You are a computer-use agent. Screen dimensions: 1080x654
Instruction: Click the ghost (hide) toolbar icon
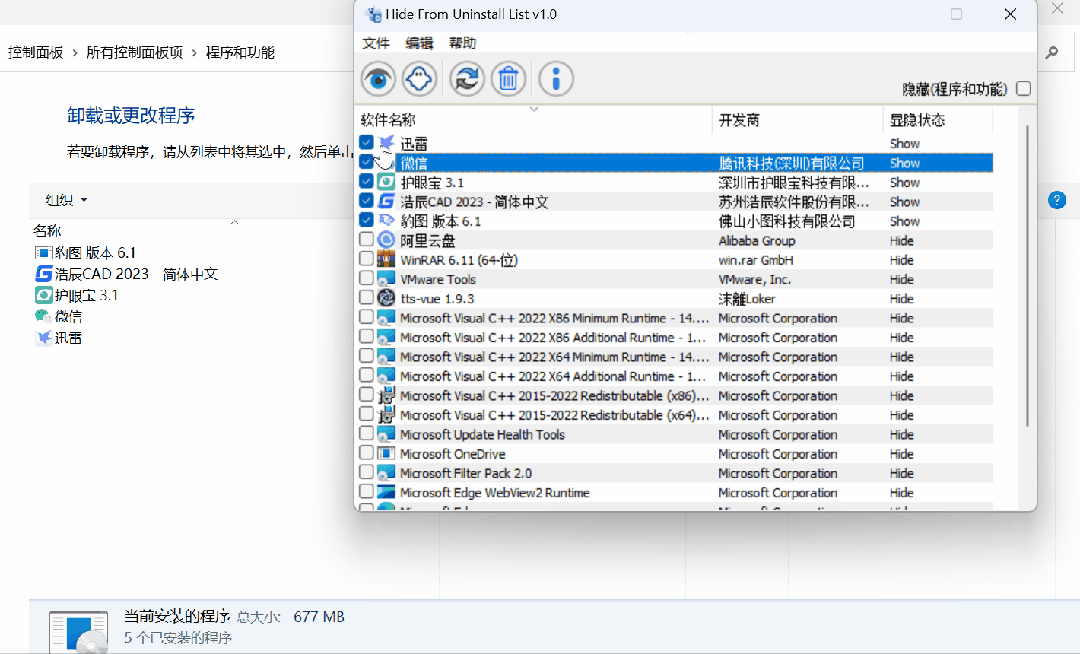click(419, 79)
